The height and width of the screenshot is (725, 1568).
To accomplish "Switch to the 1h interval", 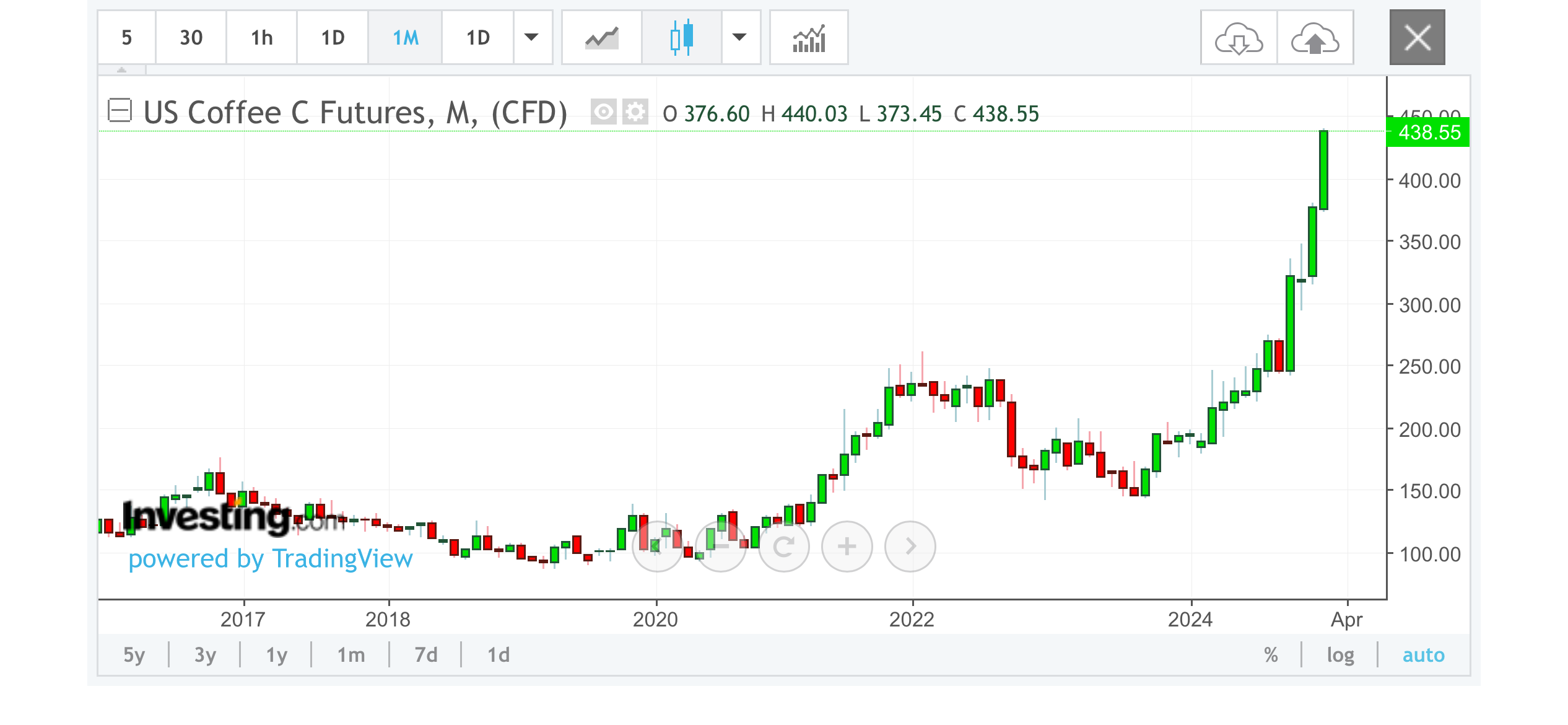I will [x=261, y=38].
